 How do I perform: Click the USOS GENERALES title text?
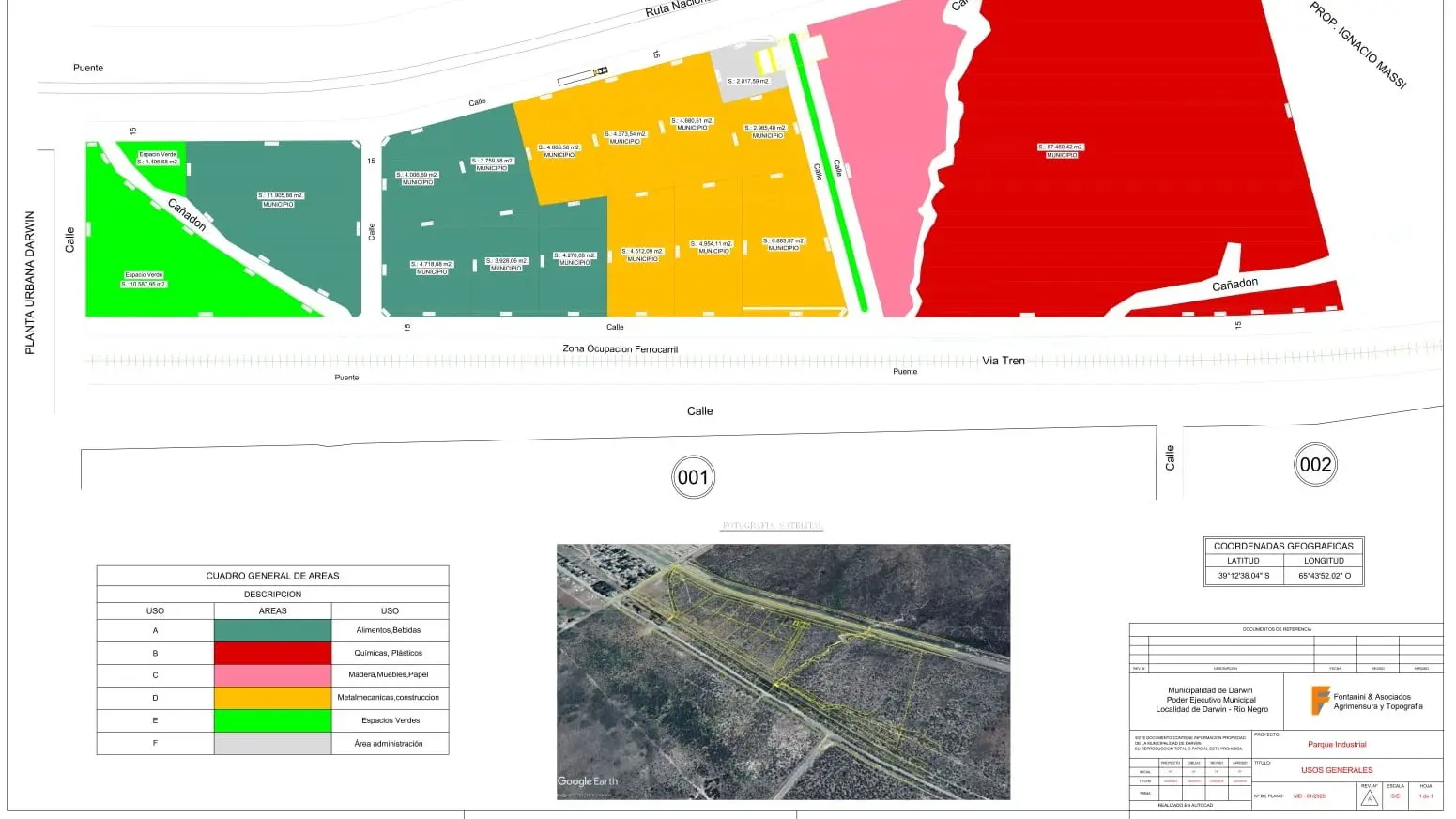1336,770
